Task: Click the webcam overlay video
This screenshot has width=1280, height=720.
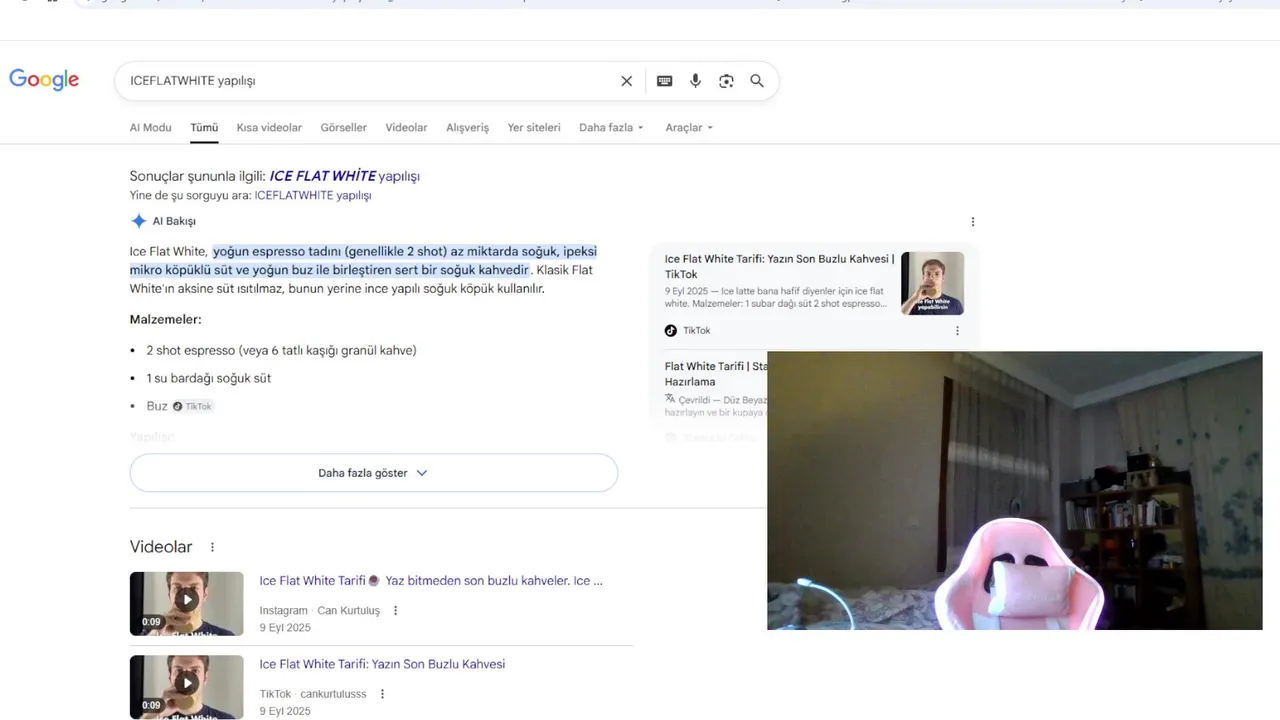Action: [x=1015, y=490]
